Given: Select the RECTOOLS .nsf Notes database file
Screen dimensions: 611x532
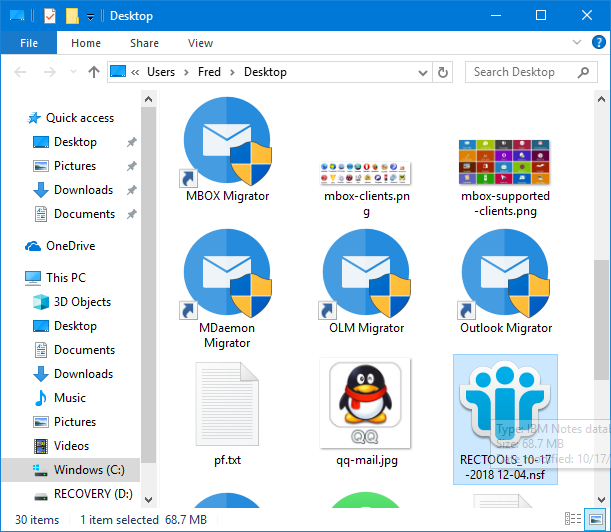Looking at the screenshot, I should (505, 419).
